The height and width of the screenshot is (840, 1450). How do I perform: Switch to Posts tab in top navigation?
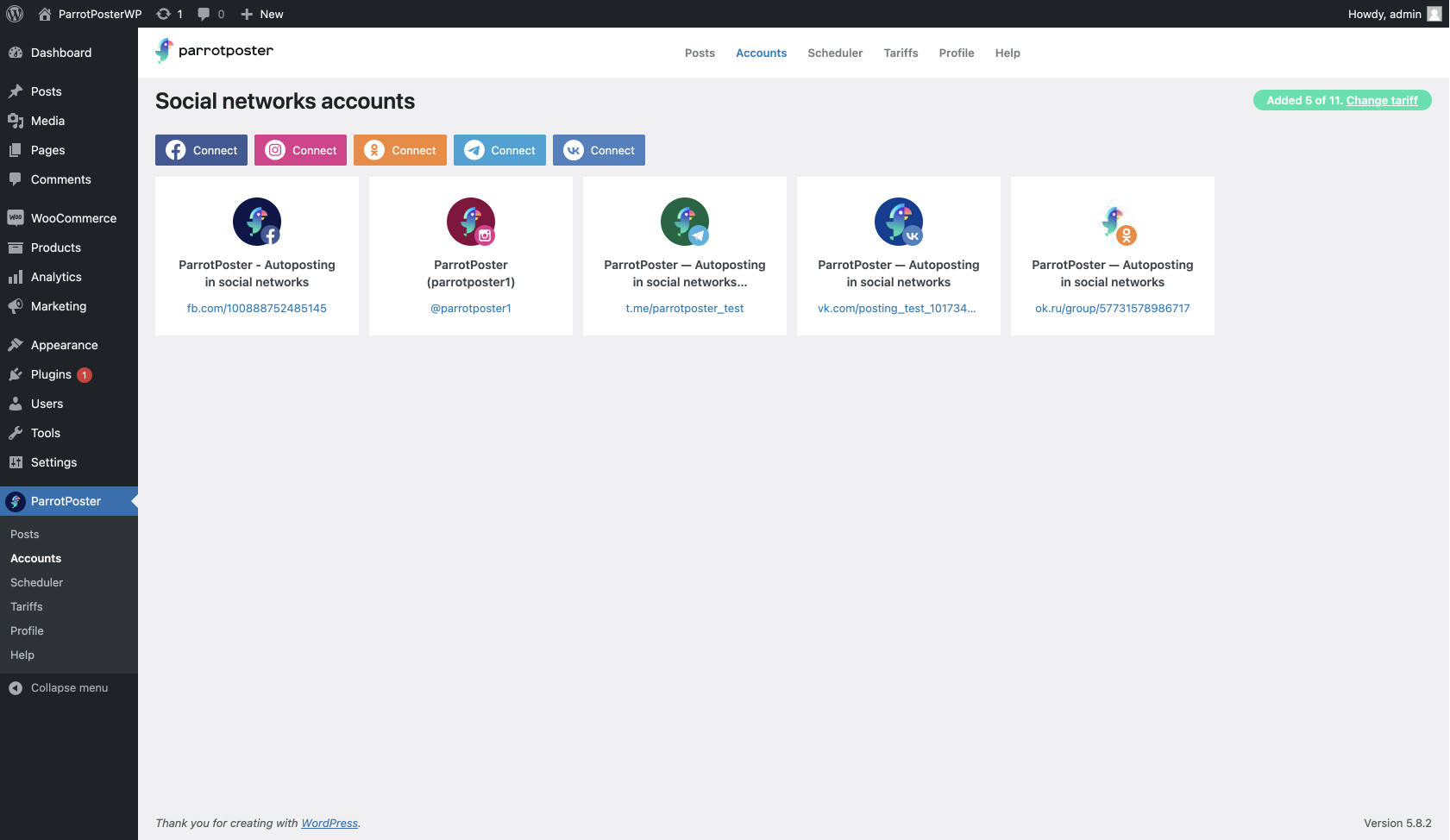click(x=700, y=53)
